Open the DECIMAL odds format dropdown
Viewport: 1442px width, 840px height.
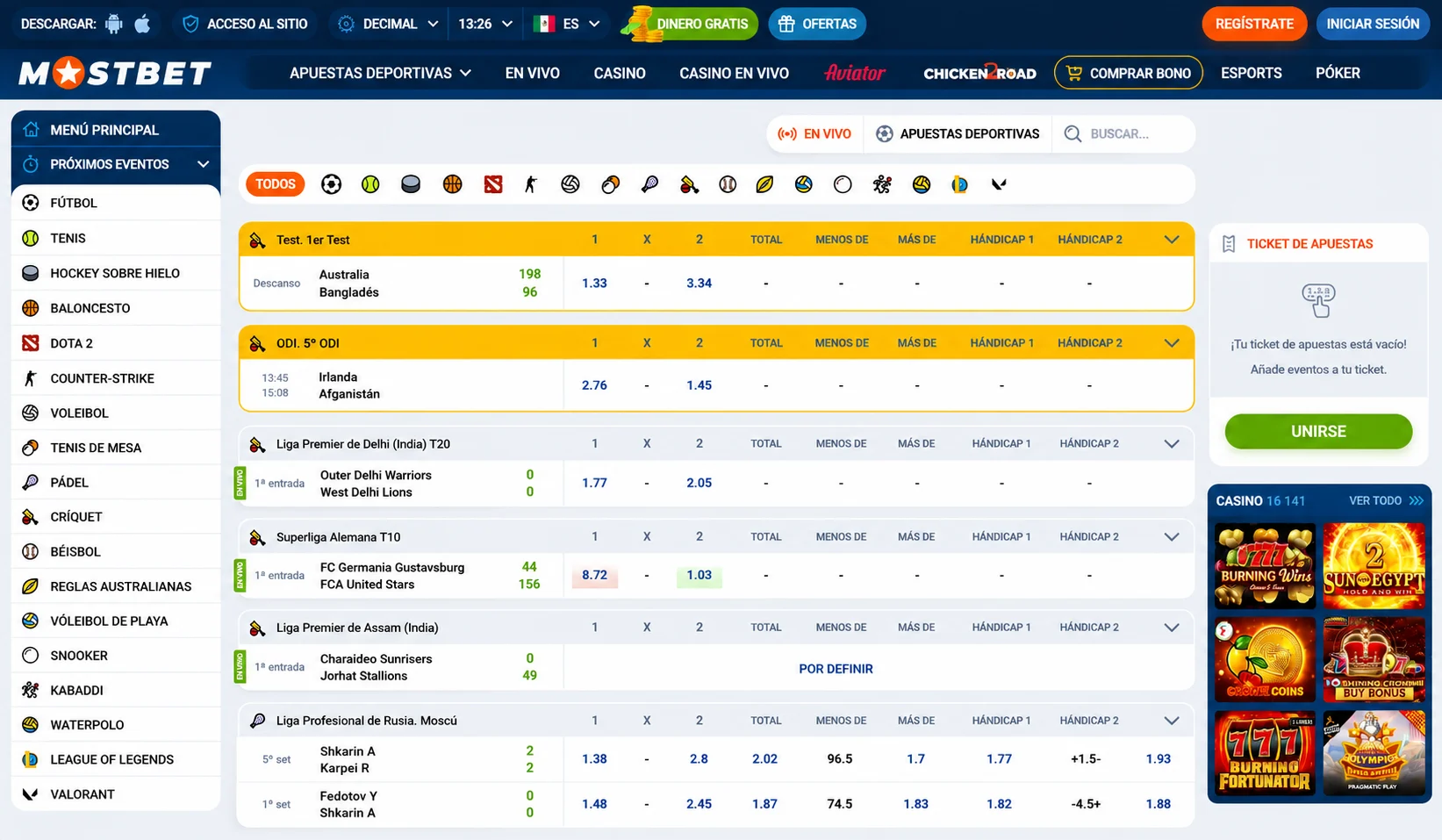click(x=387, y=24)
